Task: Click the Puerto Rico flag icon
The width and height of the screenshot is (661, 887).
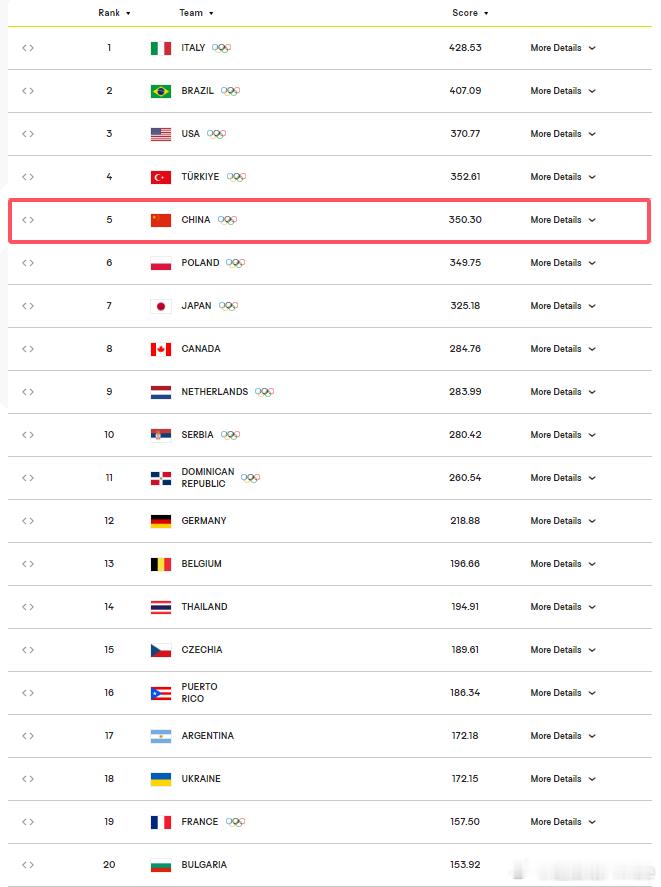Action: tap(161, 693)
